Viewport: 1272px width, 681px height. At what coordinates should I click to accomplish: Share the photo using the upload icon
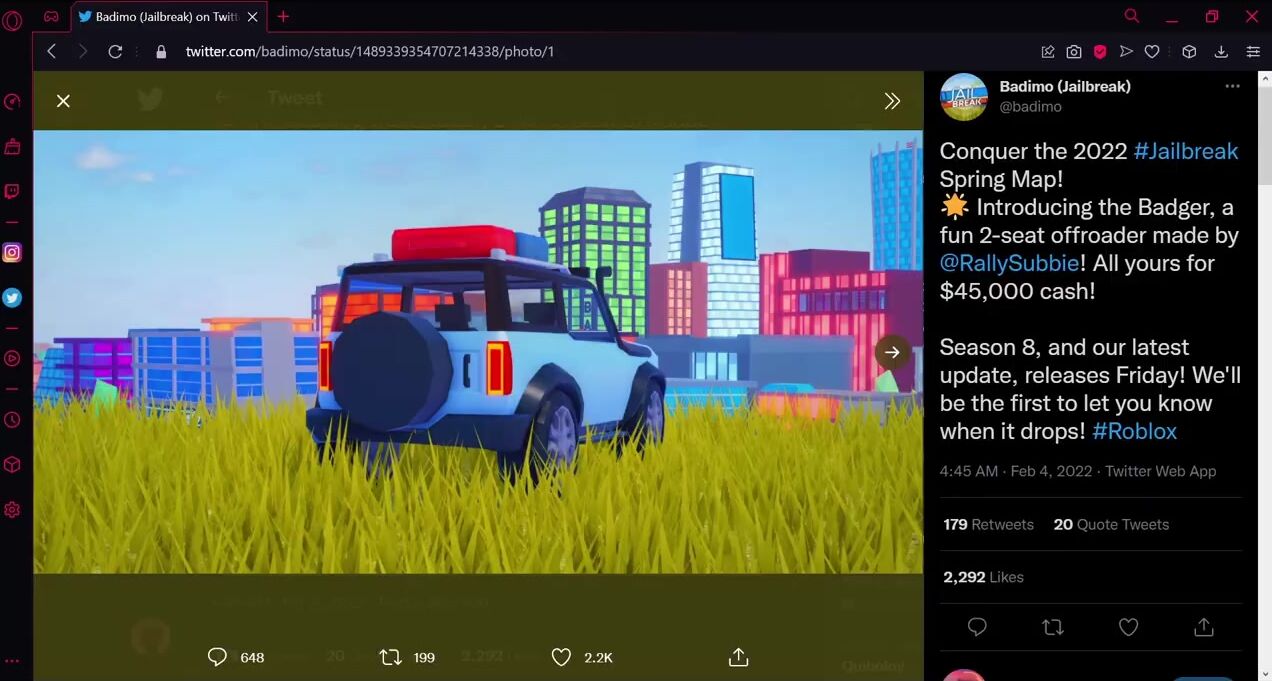click(738, 657)
